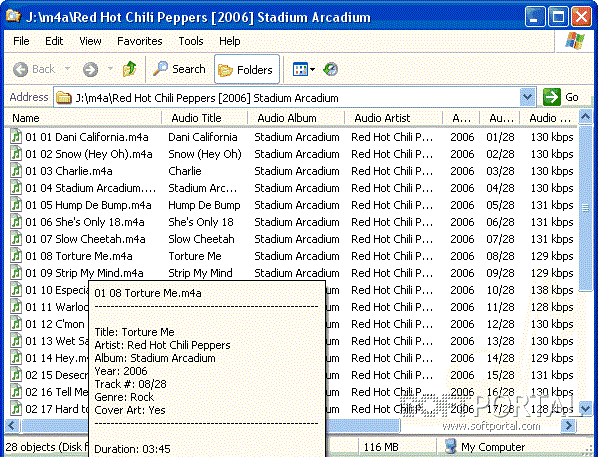This screenshot has height=457, width=598.
Task: Click the horizontal scrollbar right arrow
Action: pos(569,425)
